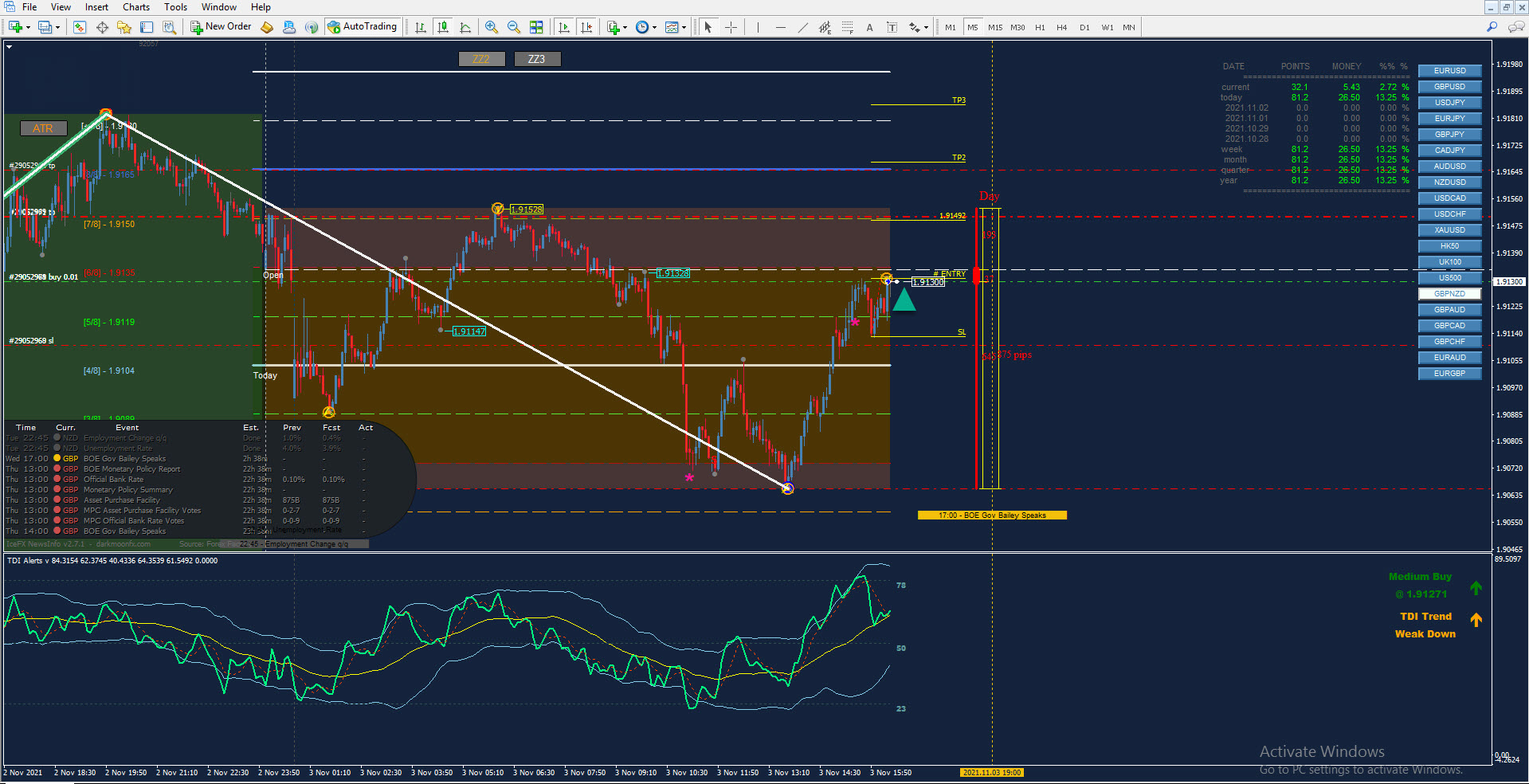Image resolution: width=1529 pixels, height=784 pixels.
Task: Switch chart to XAUUSD symbol
Action: [x=1449, y=230]
